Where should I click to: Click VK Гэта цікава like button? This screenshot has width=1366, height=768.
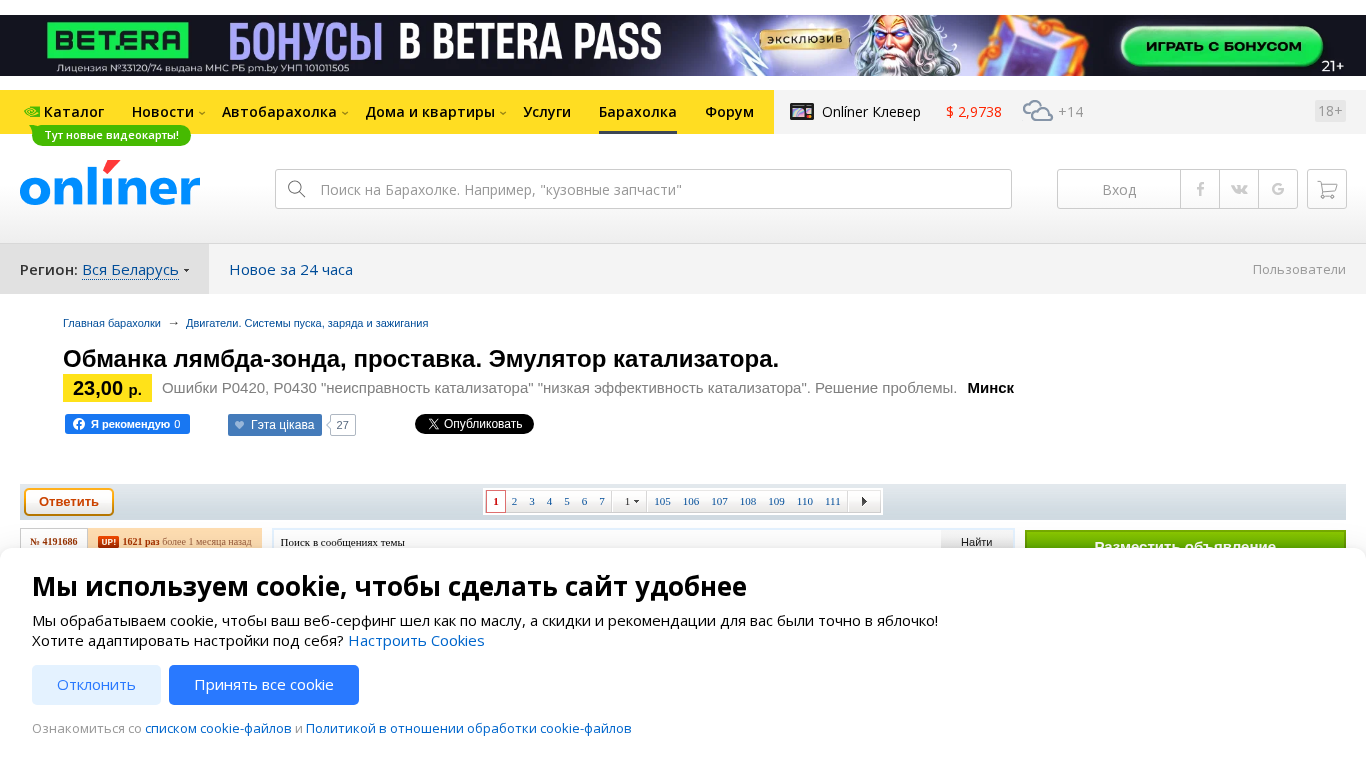click(275, 425)
